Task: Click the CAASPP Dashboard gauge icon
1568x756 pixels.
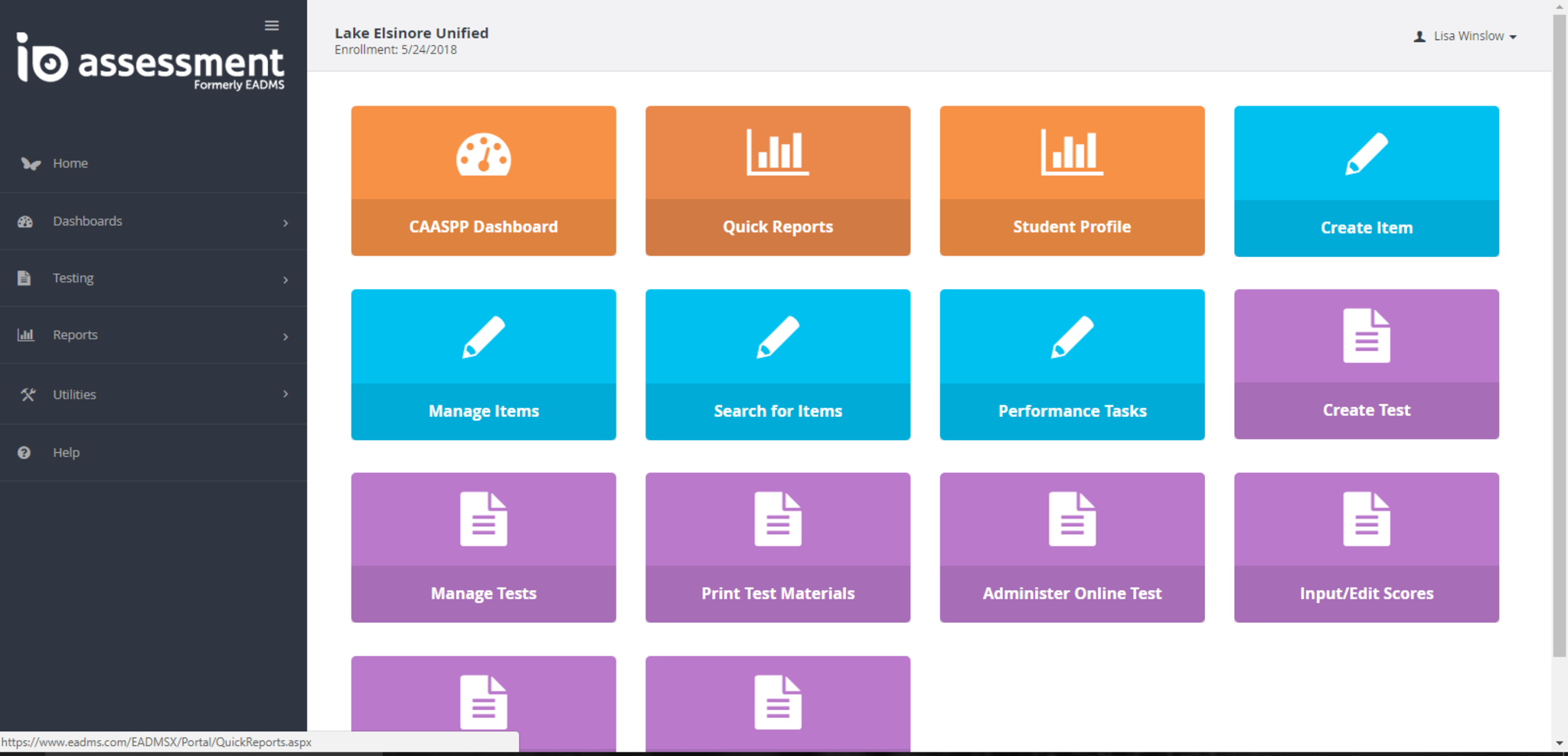Action: (483, 155)
